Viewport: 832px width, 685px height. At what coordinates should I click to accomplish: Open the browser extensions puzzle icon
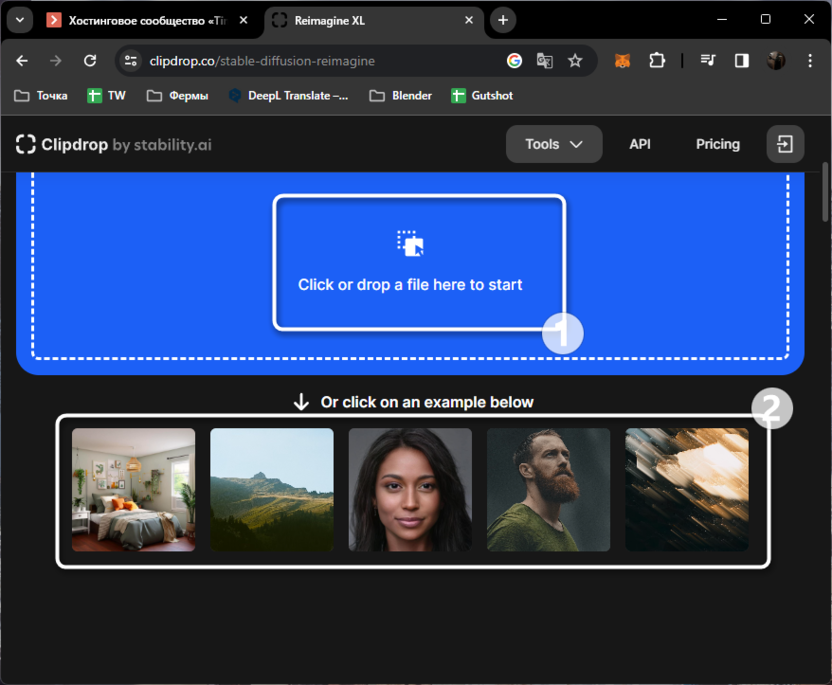coord(657,61)
